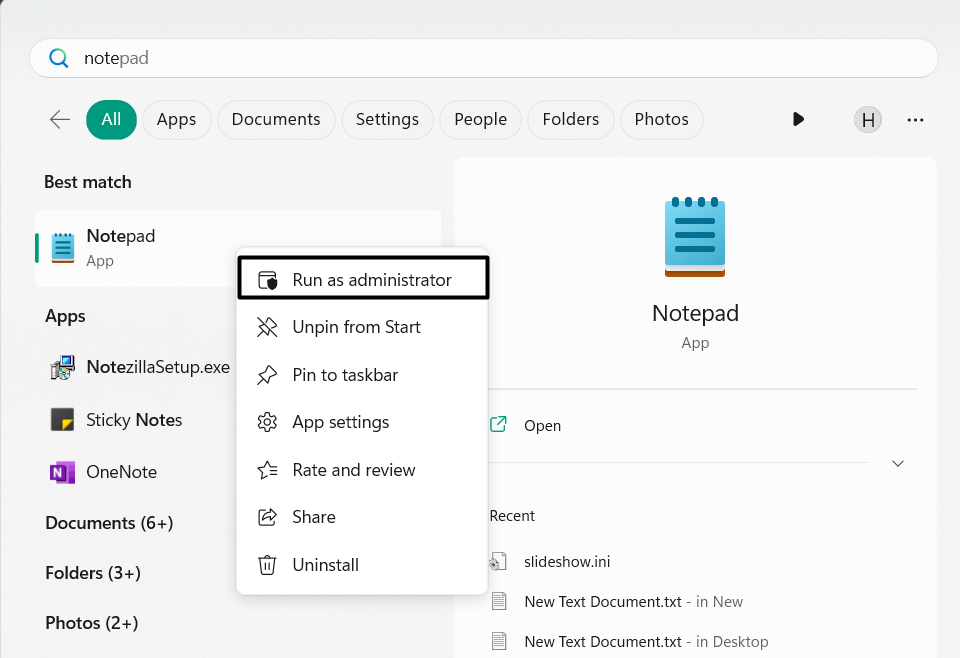
Task: Click Open in the Notepad preview pane
Action: tap(542, 425)
